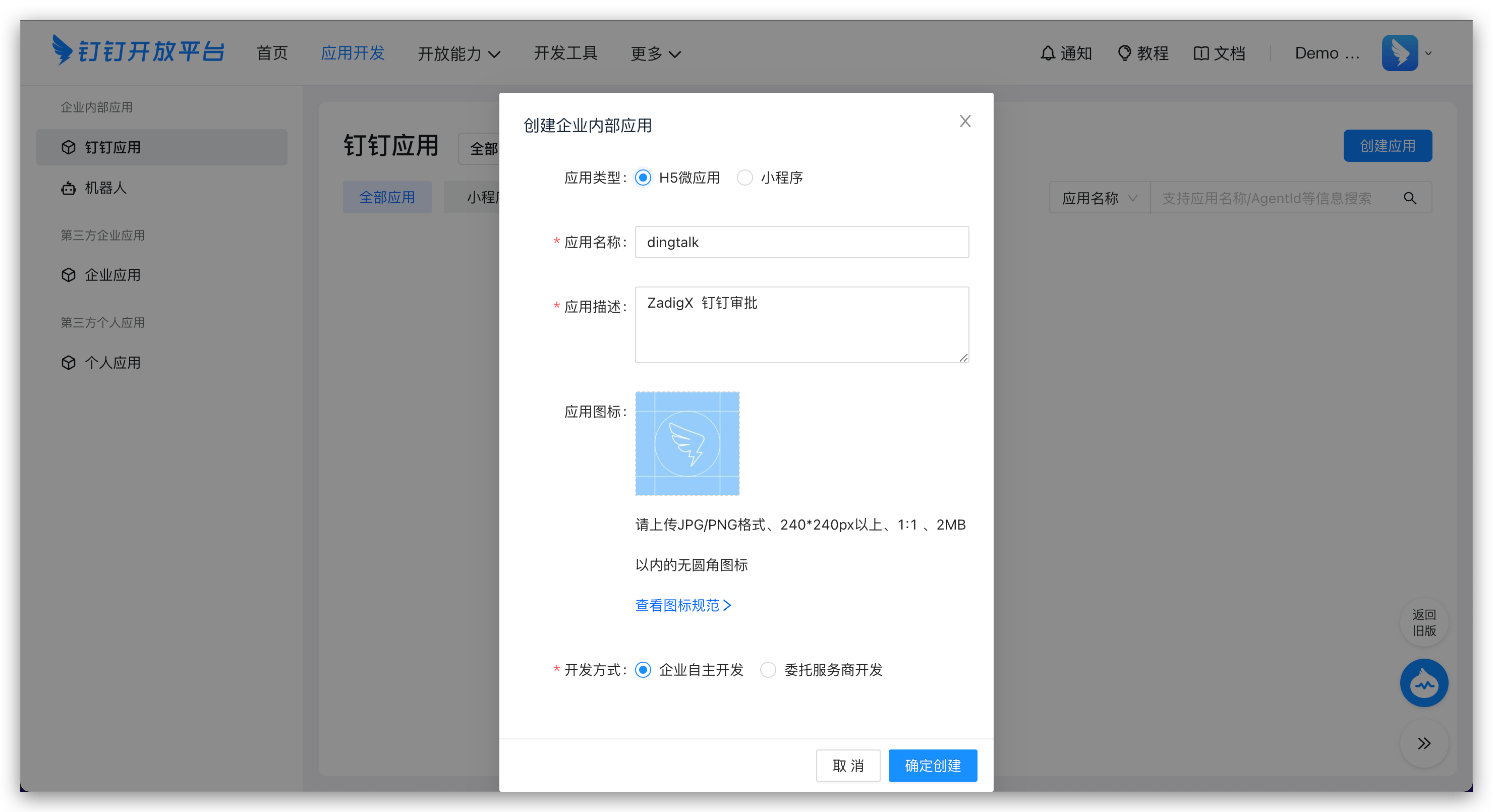Image resolution: width=1493 pixels, height=812 pixels.
Task: Select the H5微应用 radio button
Action: click(643, 178)
